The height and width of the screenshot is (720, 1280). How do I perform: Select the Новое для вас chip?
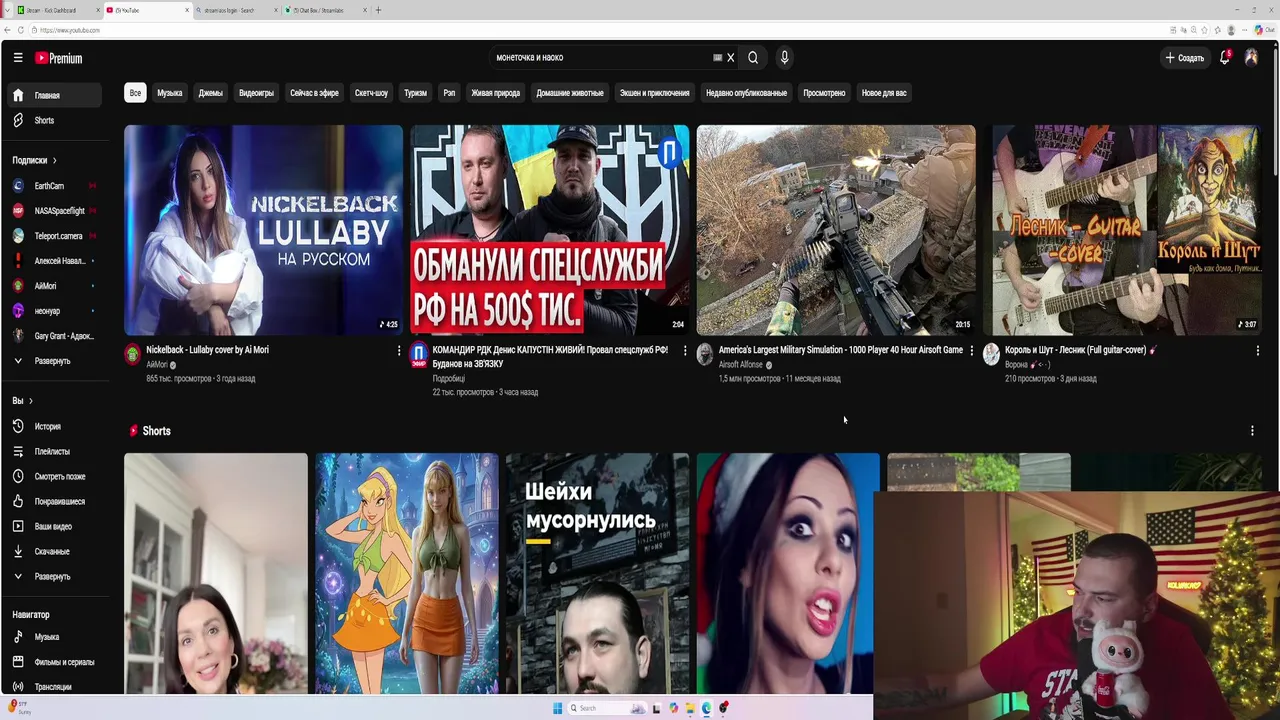click(884, 93)
